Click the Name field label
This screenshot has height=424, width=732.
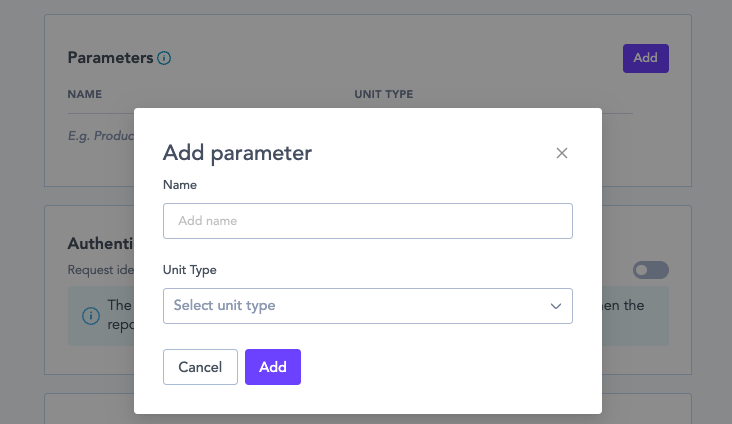pos(180,185)
